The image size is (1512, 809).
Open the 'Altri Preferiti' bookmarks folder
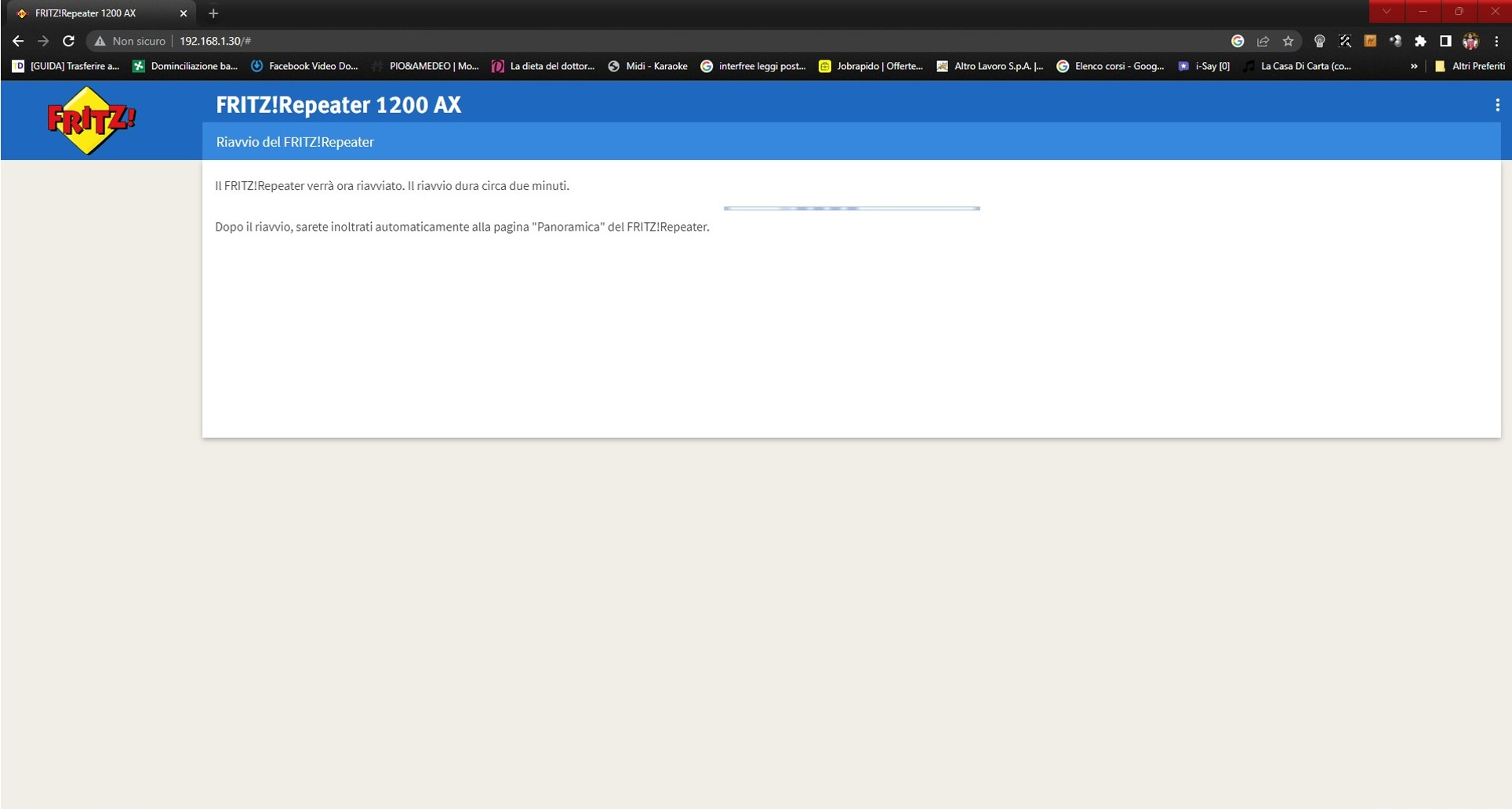(x=1469, y=66)
